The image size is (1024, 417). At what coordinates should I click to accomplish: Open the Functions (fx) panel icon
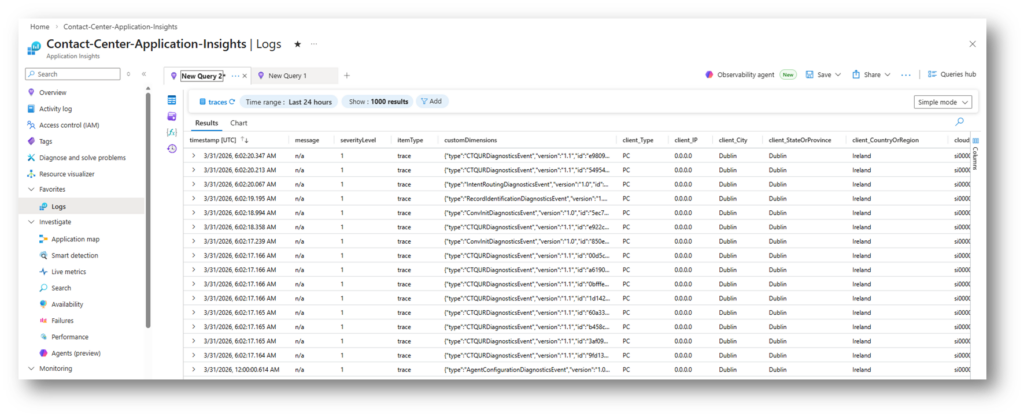tap(172, 132)
